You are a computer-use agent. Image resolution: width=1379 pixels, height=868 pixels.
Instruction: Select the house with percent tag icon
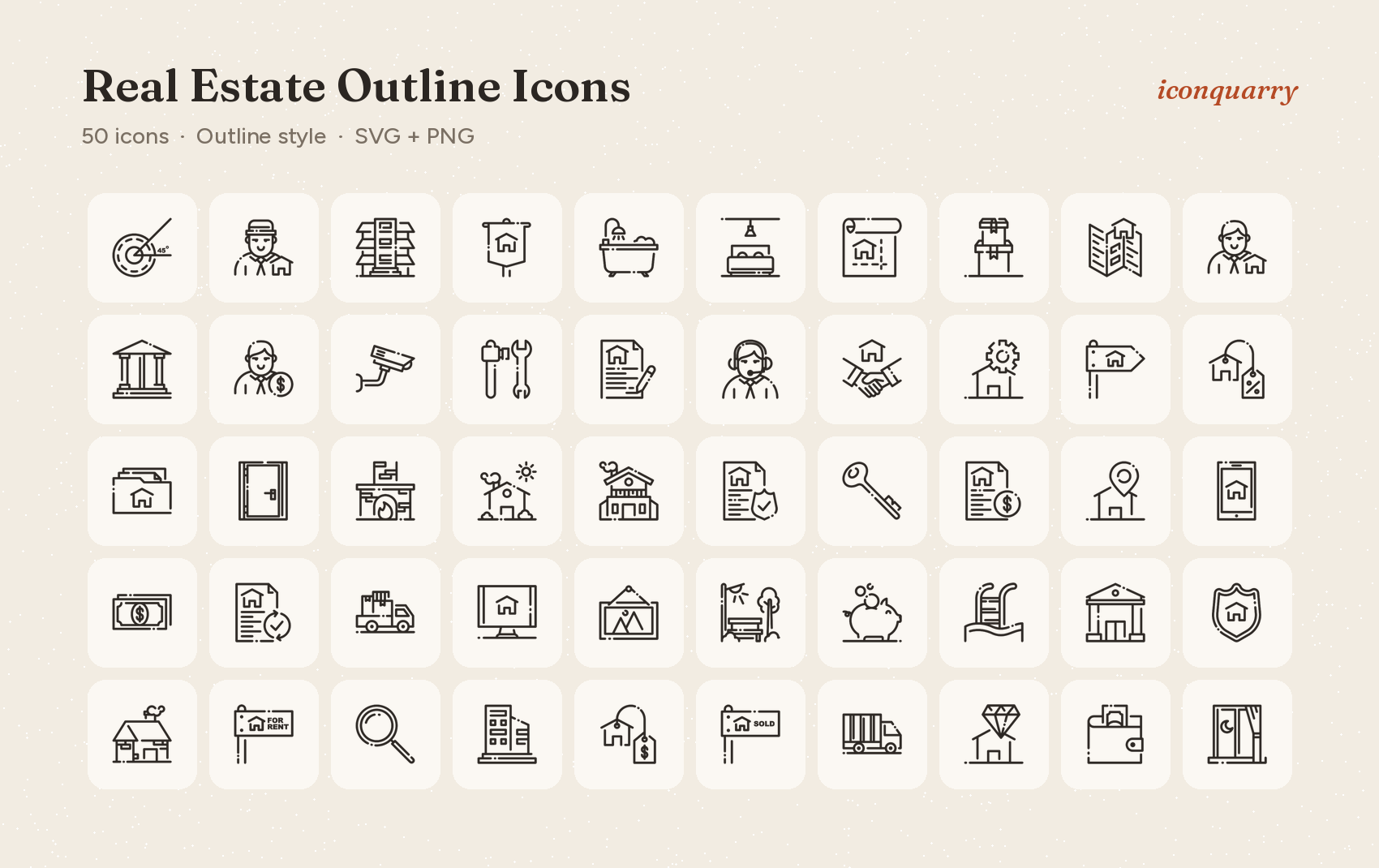click(1237, 369)
